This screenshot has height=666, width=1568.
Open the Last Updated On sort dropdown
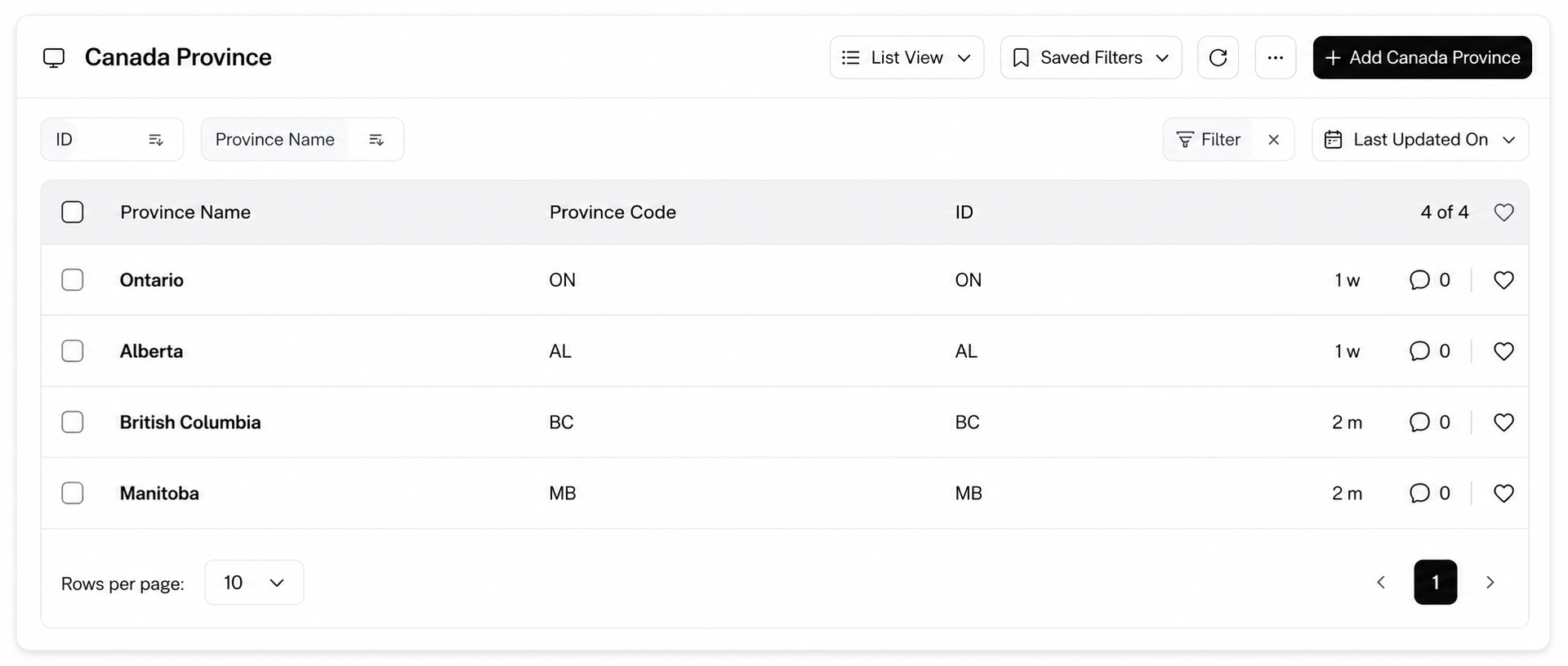(1420, 140)
